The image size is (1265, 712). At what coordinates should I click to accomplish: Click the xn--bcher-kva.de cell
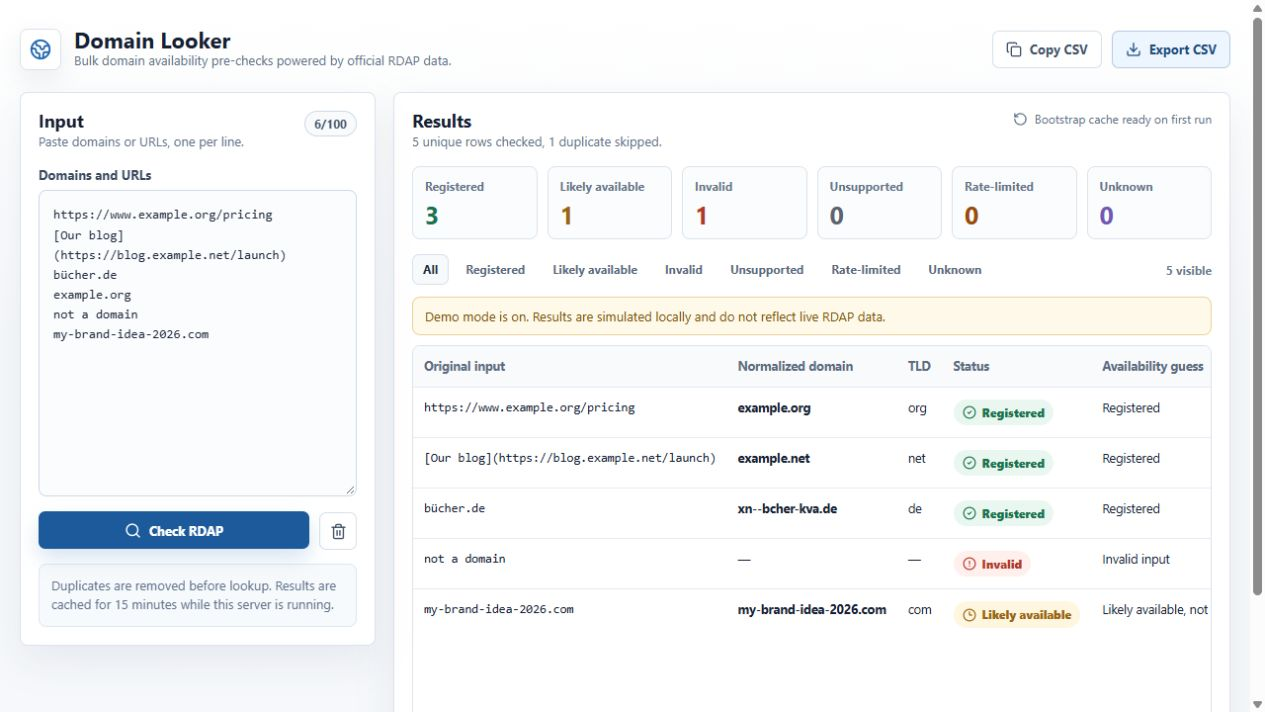pos(787,509)
